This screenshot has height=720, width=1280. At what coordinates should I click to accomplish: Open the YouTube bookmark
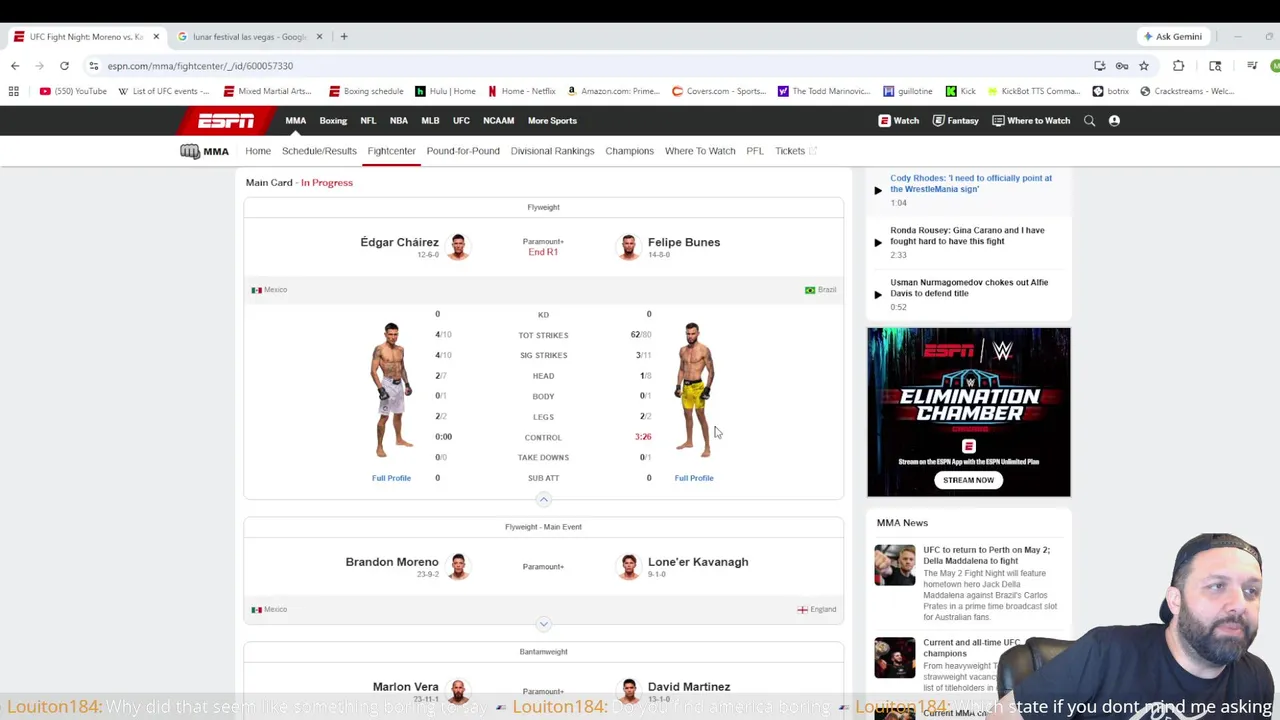[73, 91]
